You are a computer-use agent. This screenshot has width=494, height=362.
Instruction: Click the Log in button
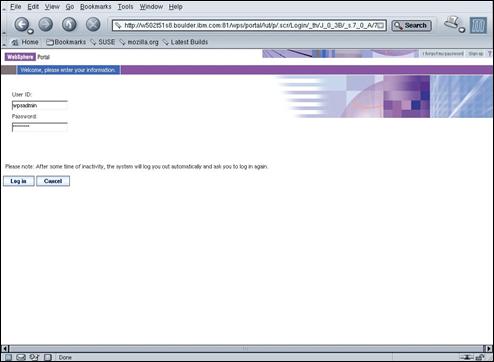pos(19,181)
